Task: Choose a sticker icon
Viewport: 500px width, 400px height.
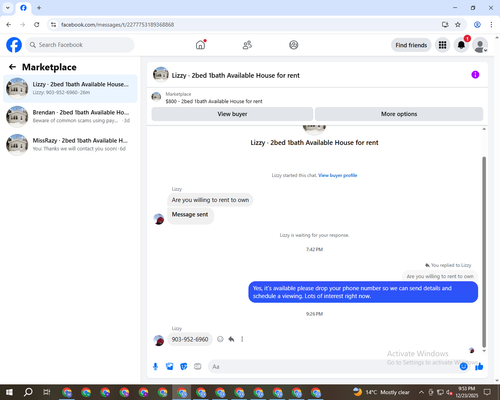Action: (184, 367)
